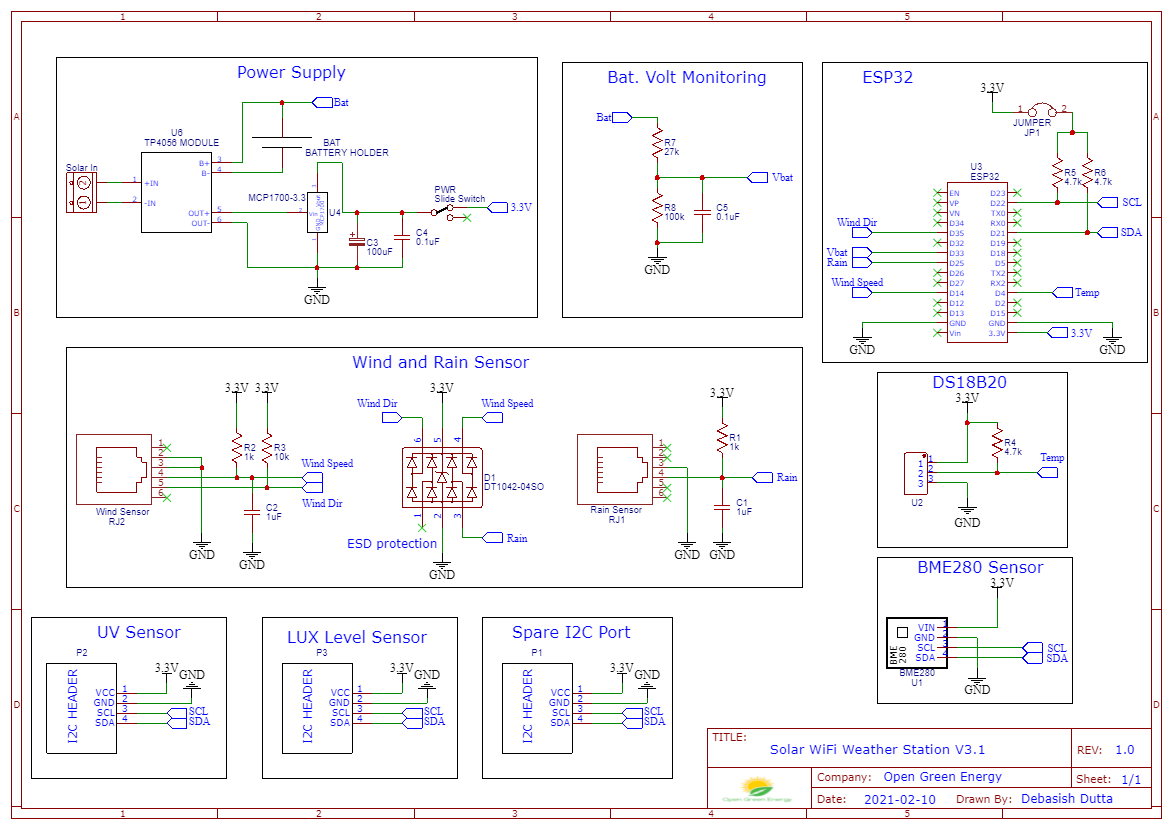Image resolution: width=1173 pixels, height=830 pixels.
Task: Select the no-connect cross on pin D15
Action: click(x=1018, y=313)
